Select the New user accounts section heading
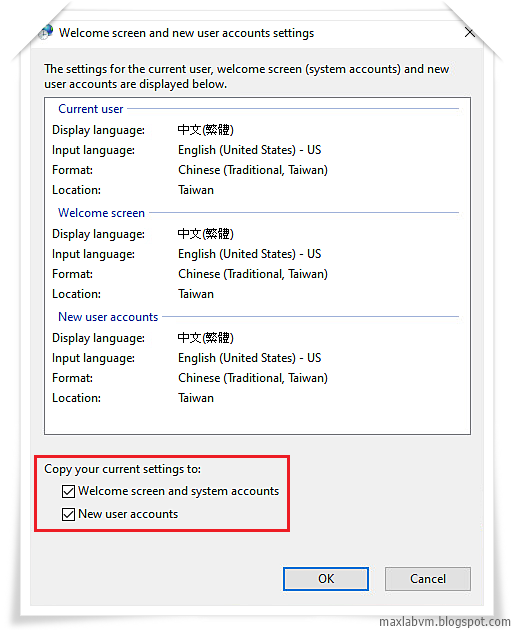This screenshot has height=630, width=514. [108, 317]
